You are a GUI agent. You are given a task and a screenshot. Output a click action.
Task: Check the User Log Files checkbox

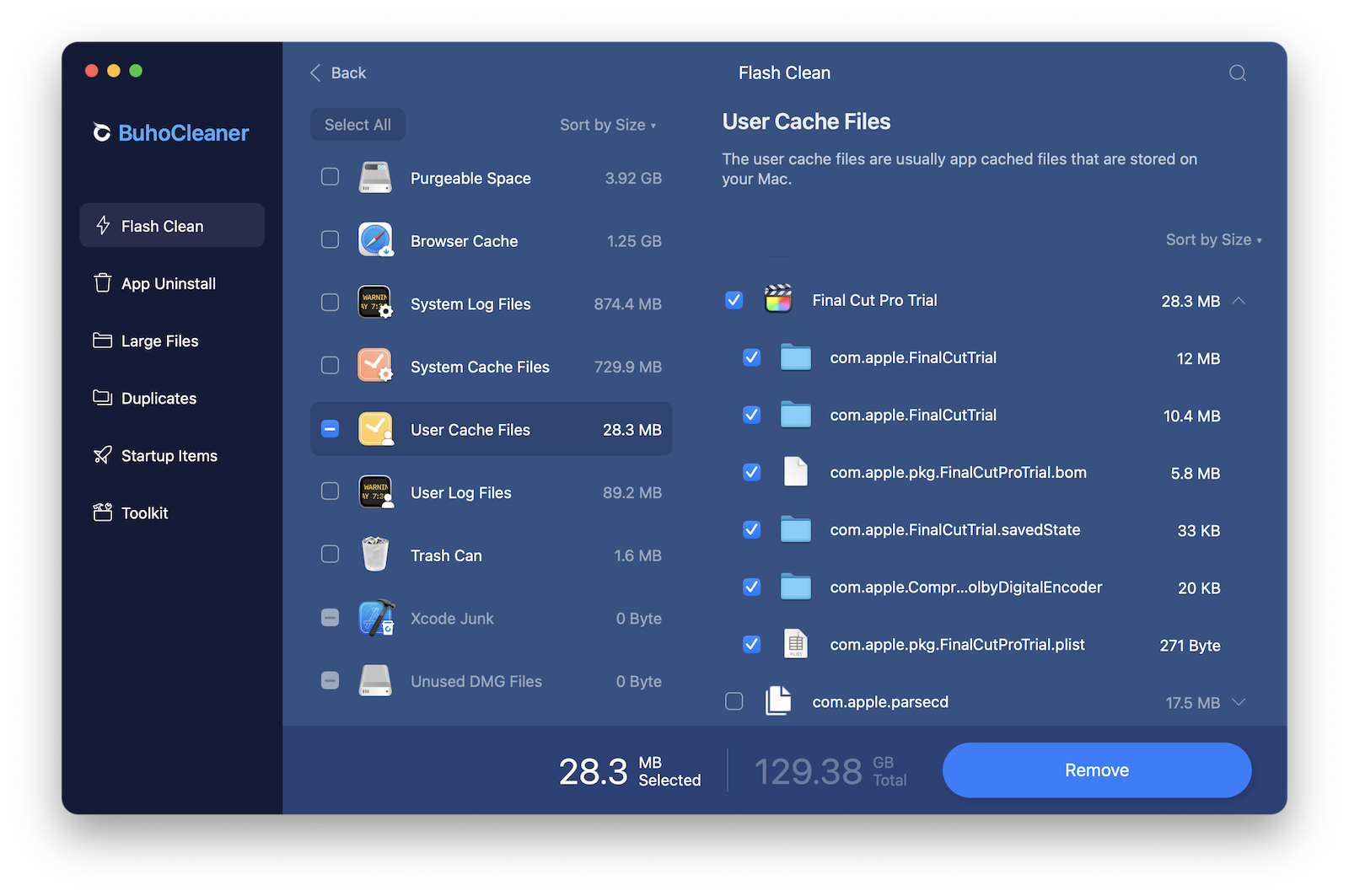pyautogui.click(x=330, y=491)
